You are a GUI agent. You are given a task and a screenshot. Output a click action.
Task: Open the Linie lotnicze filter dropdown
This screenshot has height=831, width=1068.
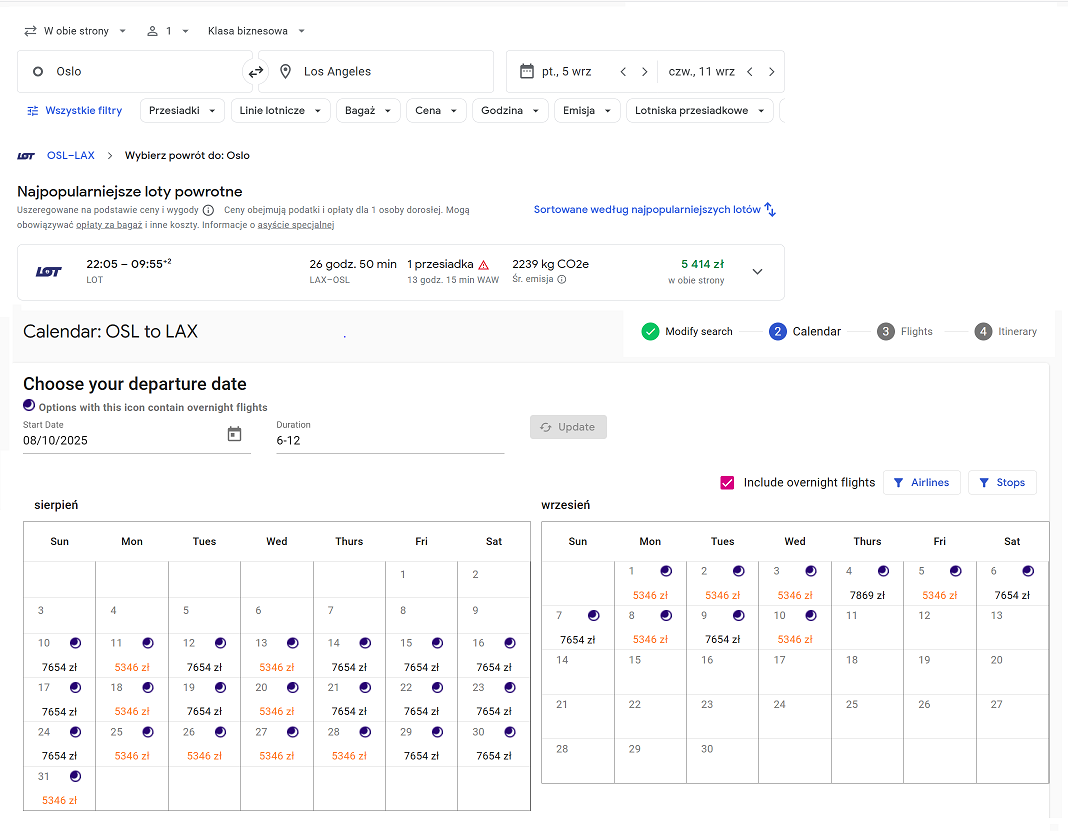click(x=281, y=110)
